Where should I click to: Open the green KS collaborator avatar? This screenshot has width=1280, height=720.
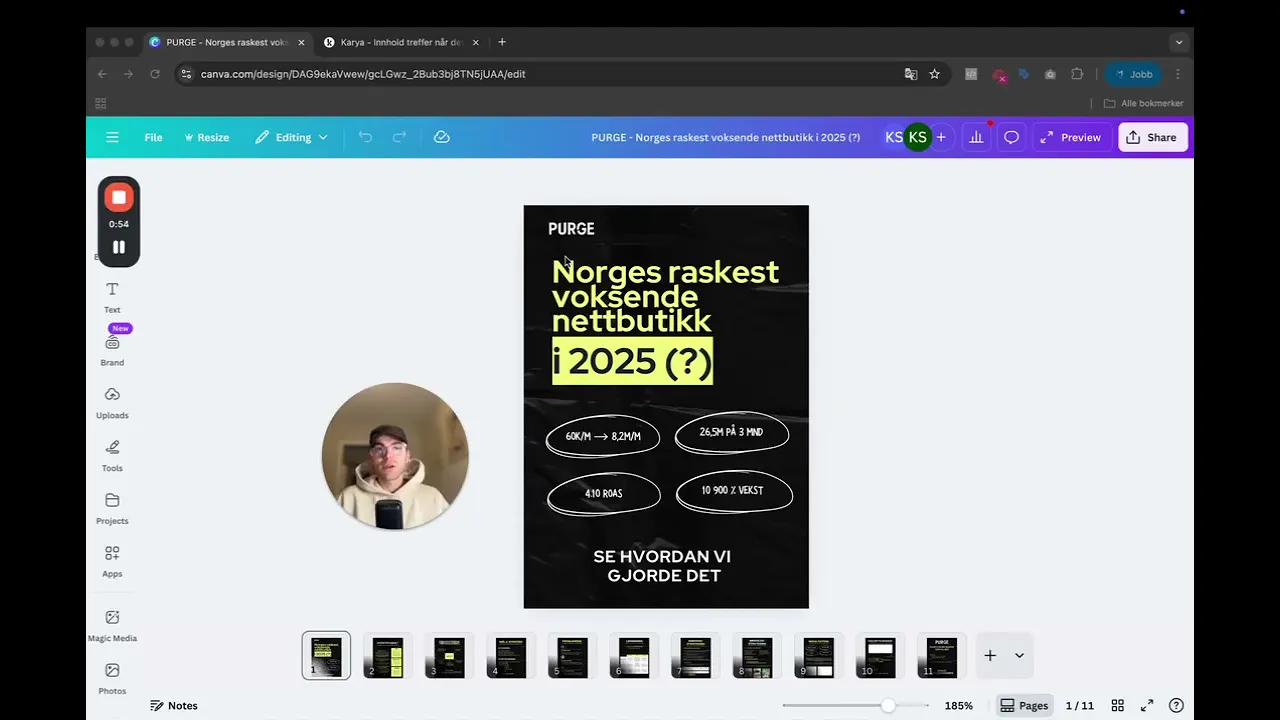click(x=917, y=137)
